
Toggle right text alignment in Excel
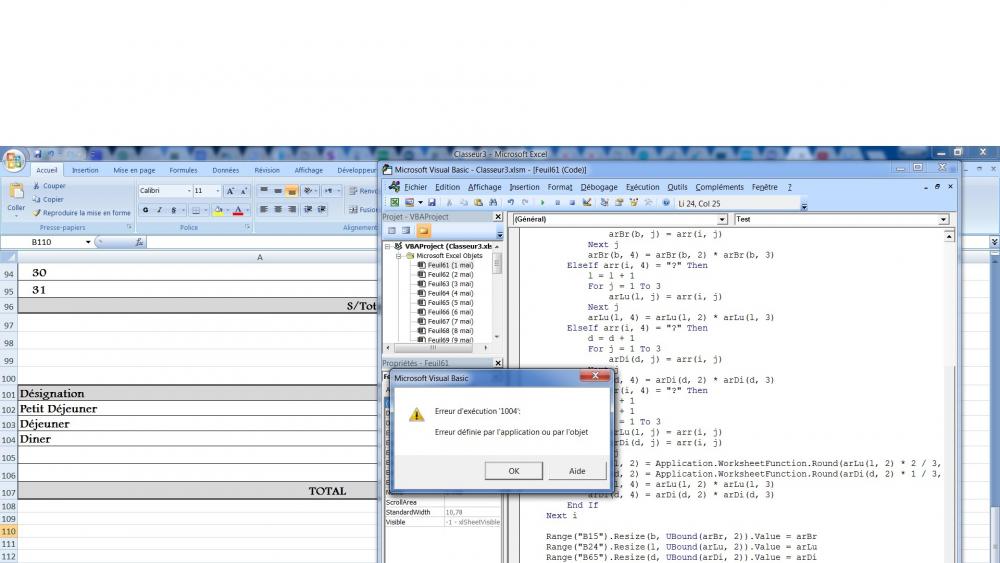coord(291,209)
